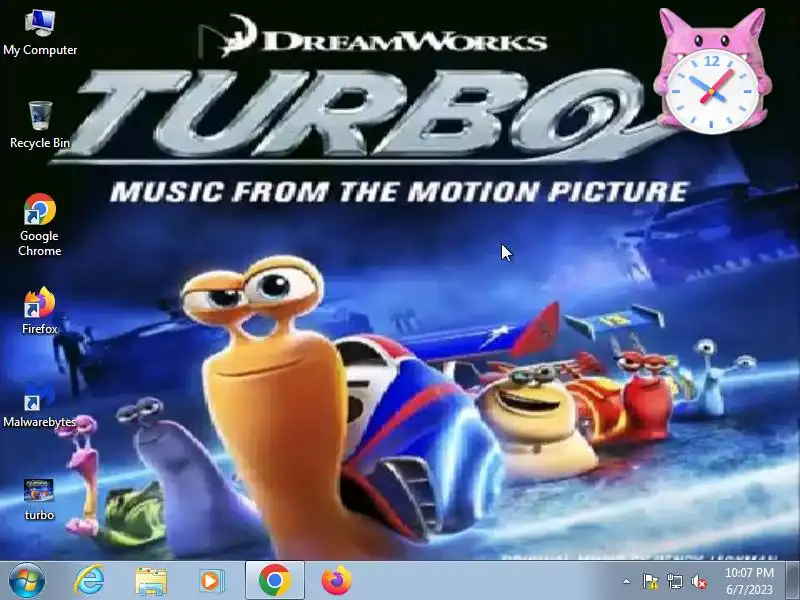
Task: Open the 10:07 PM taskbar clock
Action: 749,581
